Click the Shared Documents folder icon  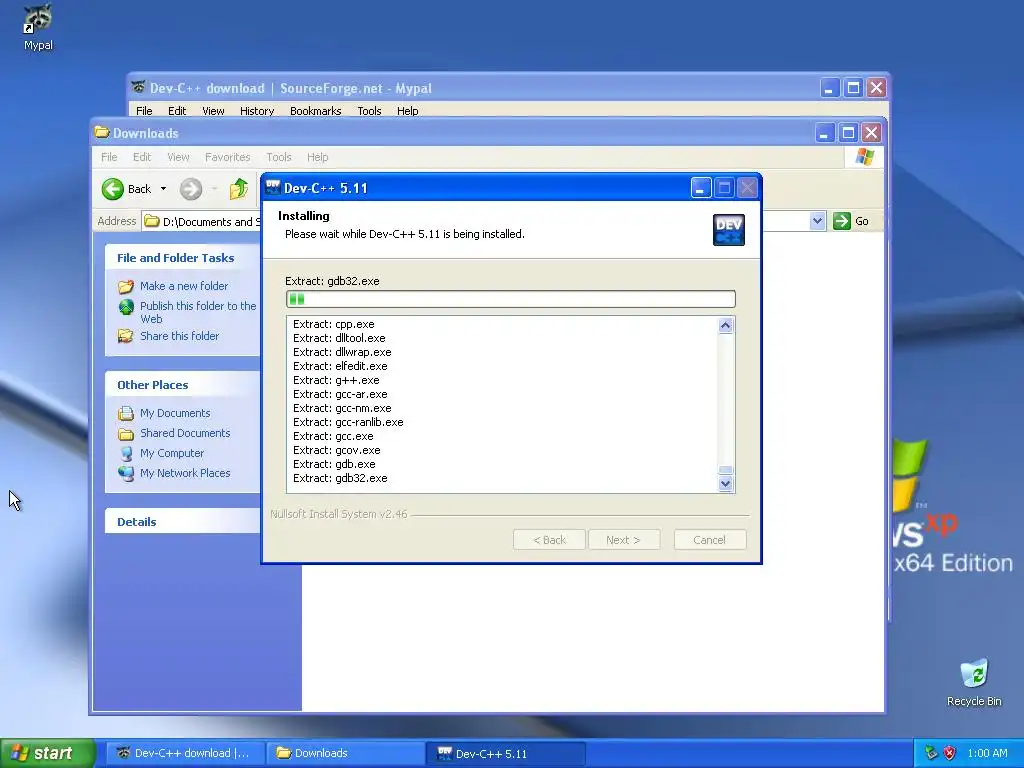126,434
